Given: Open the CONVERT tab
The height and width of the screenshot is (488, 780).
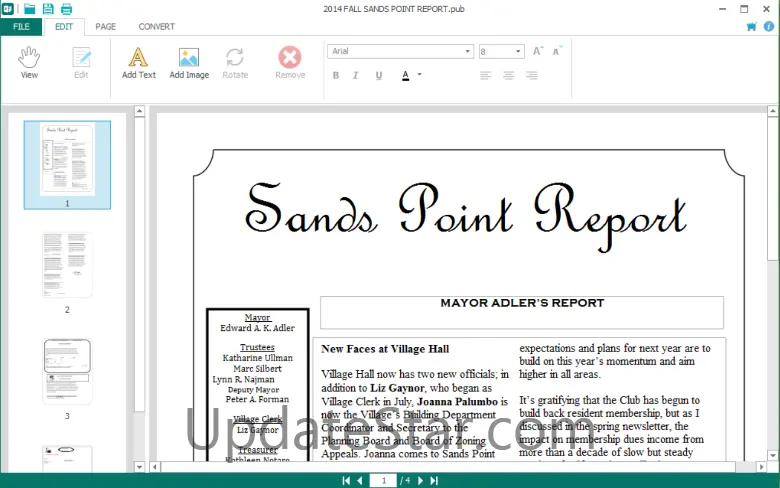Looking at the screenshot, I should (156, 27).
